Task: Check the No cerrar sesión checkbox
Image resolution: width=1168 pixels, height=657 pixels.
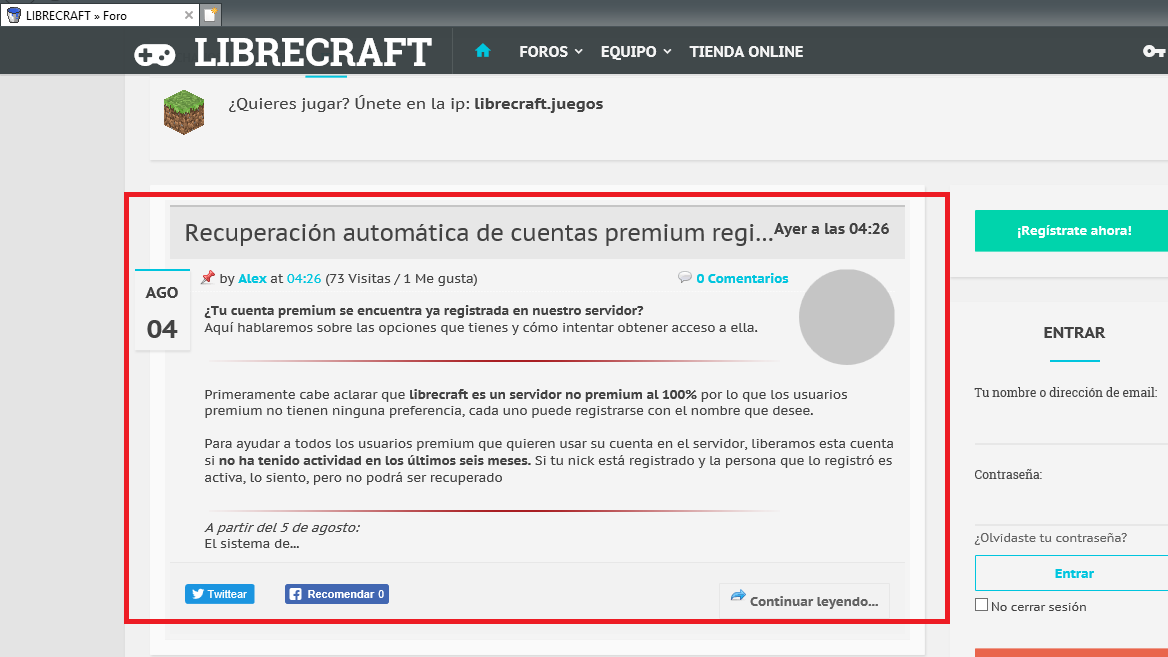Action: (x=982, y=605)
